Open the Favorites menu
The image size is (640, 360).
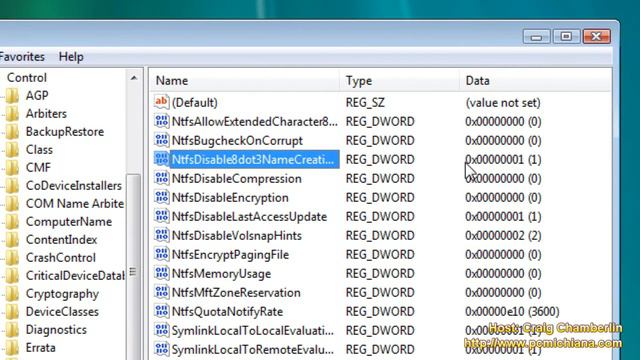coord(22,57)
